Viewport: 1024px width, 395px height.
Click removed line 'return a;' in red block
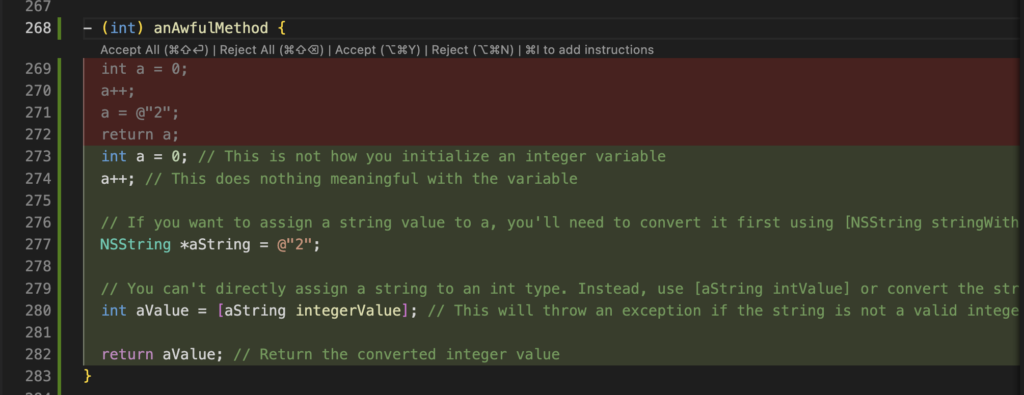(x=140, y=134)
